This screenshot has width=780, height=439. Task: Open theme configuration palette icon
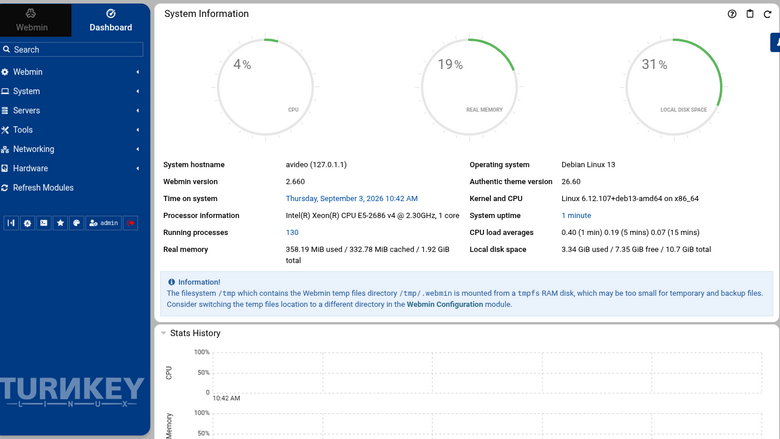tap(77, 223)
